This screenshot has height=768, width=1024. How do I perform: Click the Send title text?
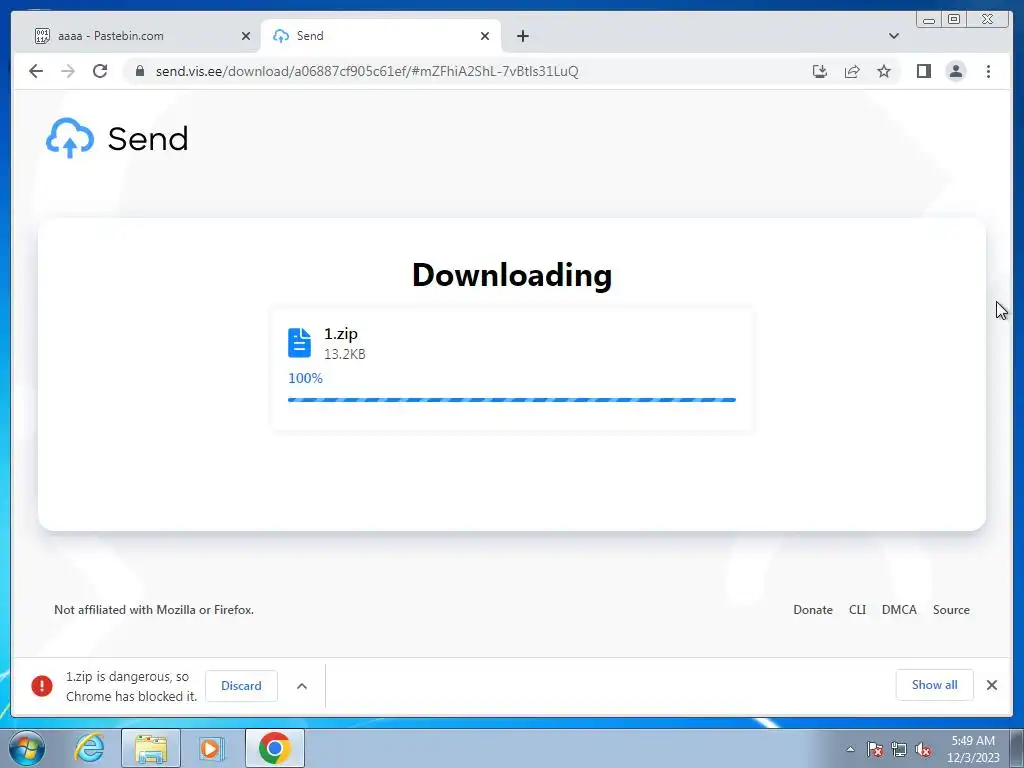pos(148,138)
